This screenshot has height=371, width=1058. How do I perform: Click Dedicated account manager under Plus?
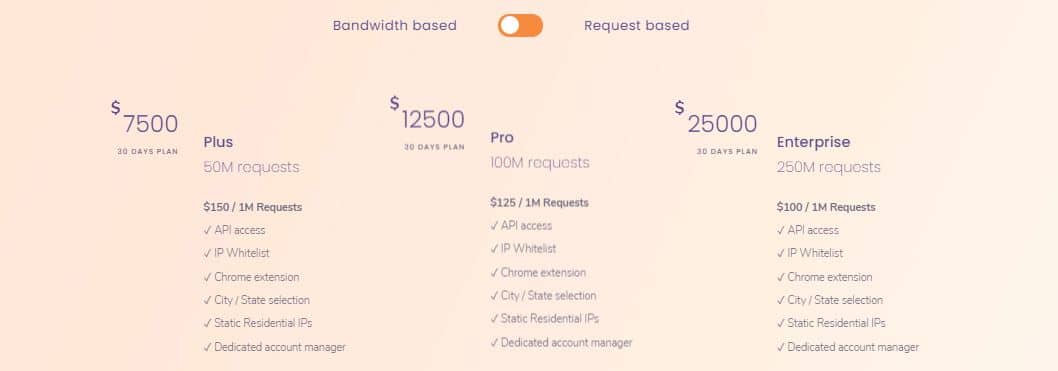pos(274,347)
